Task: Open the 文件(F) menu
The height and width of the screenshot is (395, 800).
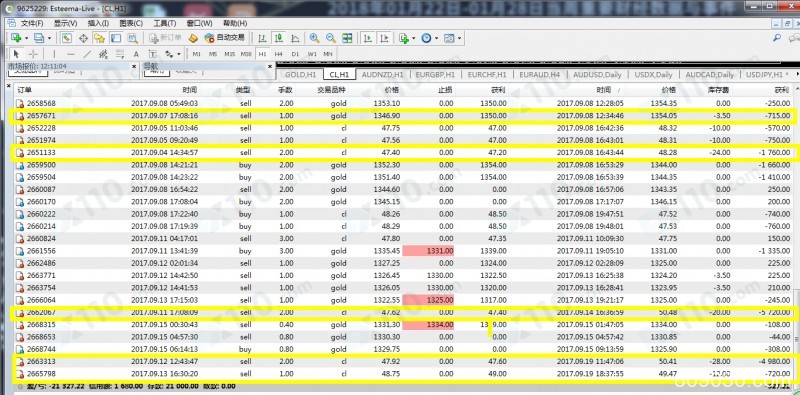Action: [32, 23]
